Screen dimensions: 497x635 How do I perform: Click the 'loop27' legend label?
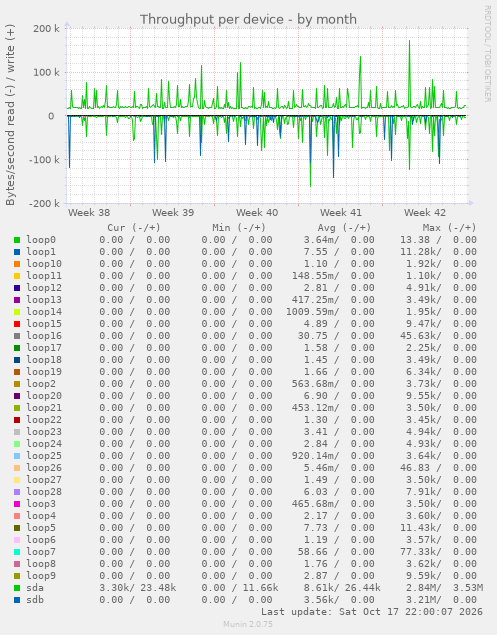(x=44, y=480)
